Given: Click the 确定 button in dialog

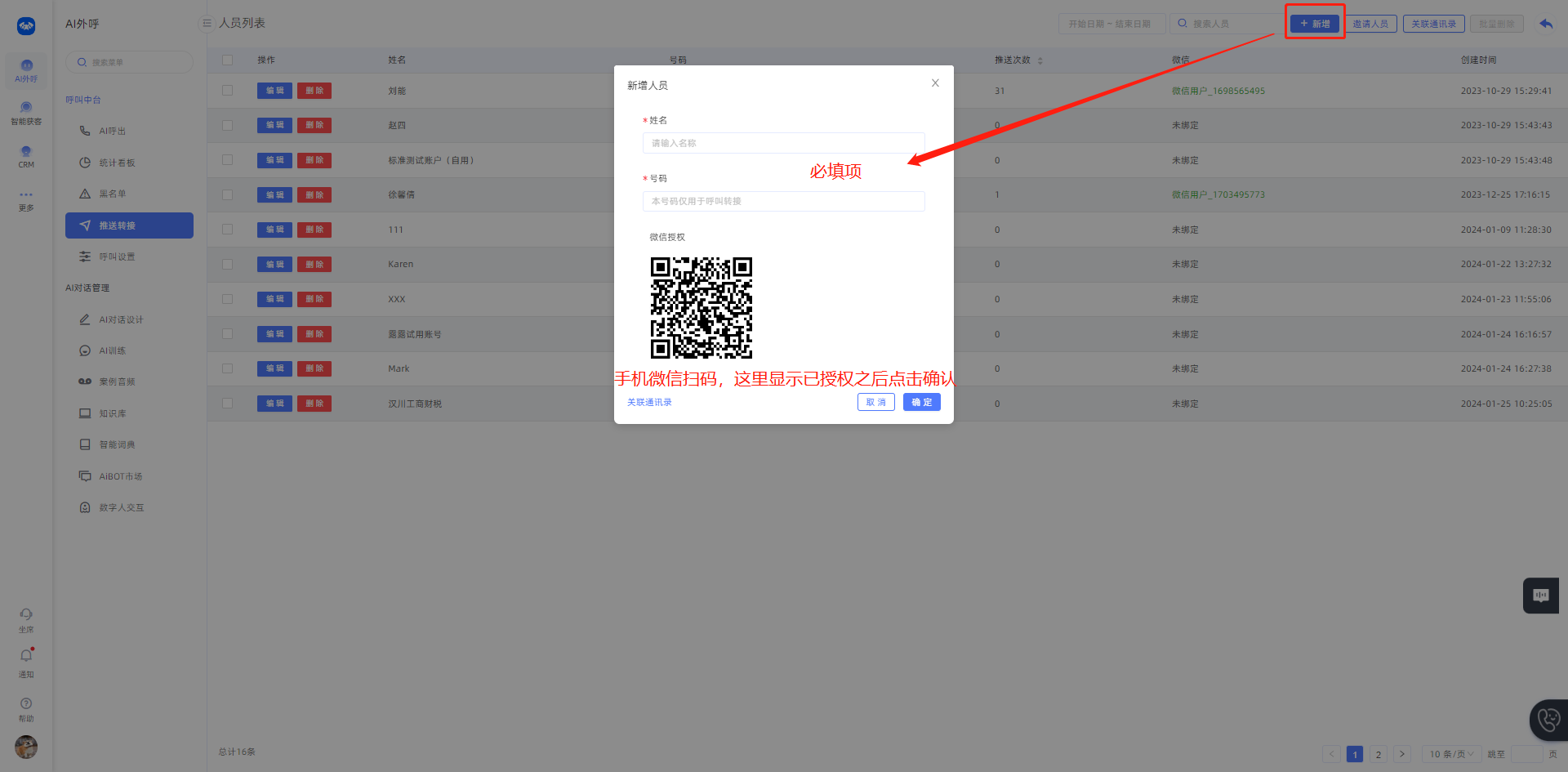Looking at the screenshot, I should pos(922,402).
